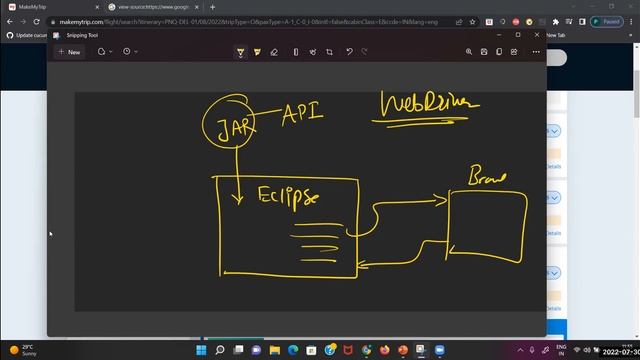Click the microphone tray icon
Viewport: 640px width, 360px height.
[532, 350]
